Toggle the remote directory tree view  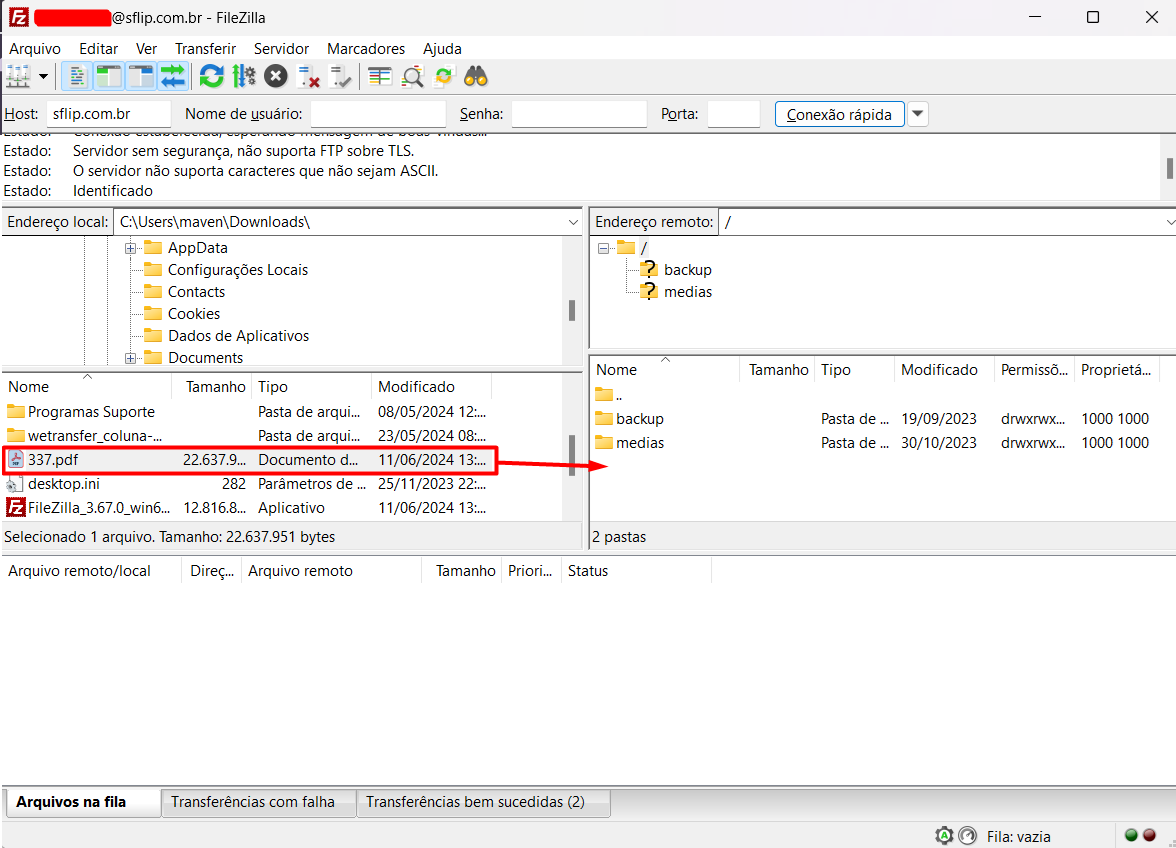click(x=140, y=76)
